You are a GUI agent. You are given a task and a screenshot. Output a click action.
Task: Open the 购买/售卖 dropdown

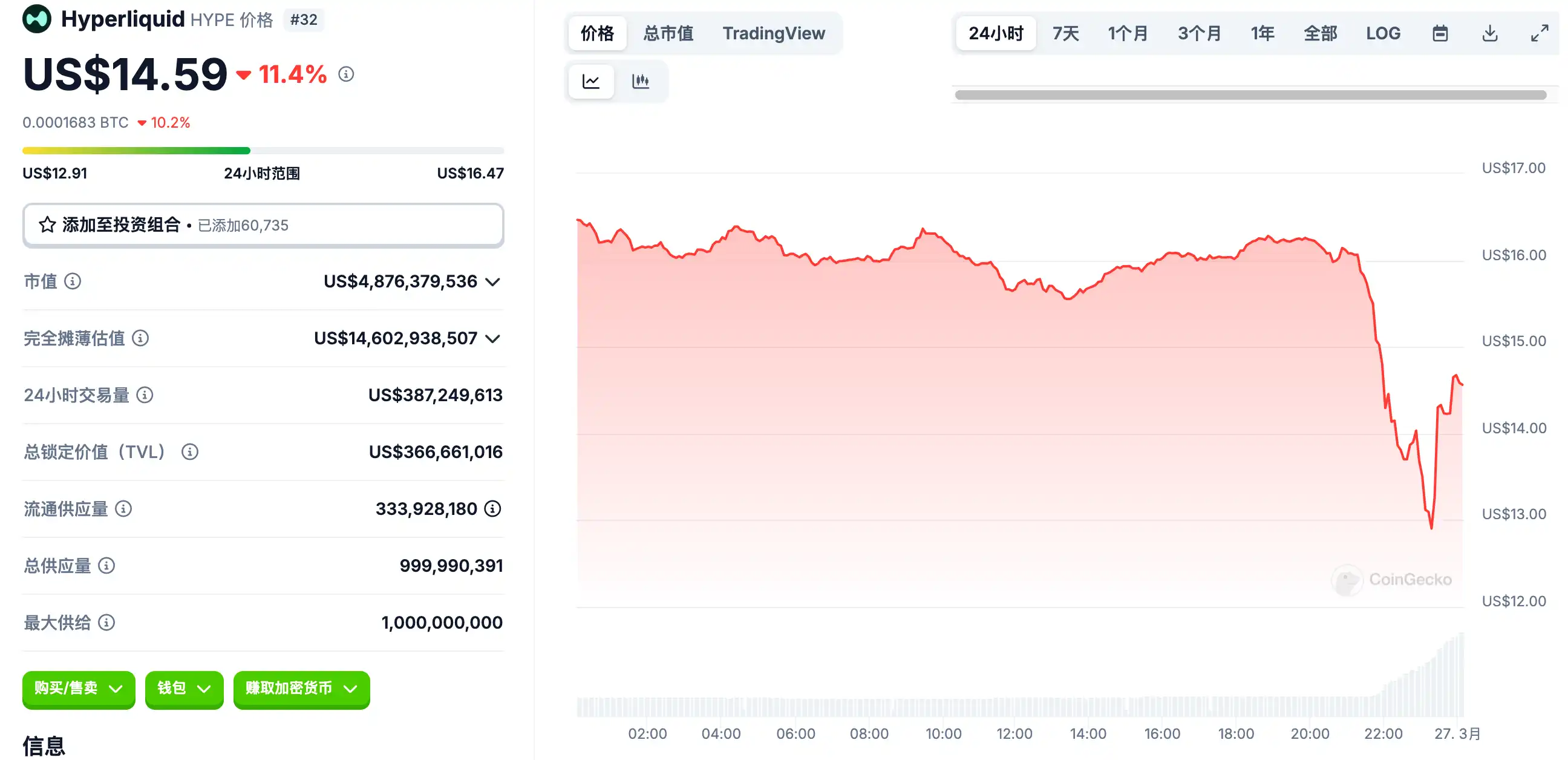pyautogui.click(x=79, y=689)
